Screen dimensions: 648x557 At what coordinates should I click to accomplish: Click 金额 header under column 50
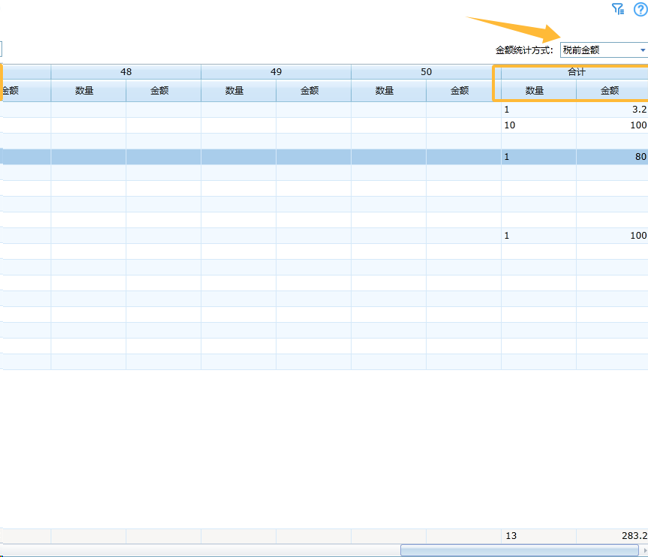[463, 91]
